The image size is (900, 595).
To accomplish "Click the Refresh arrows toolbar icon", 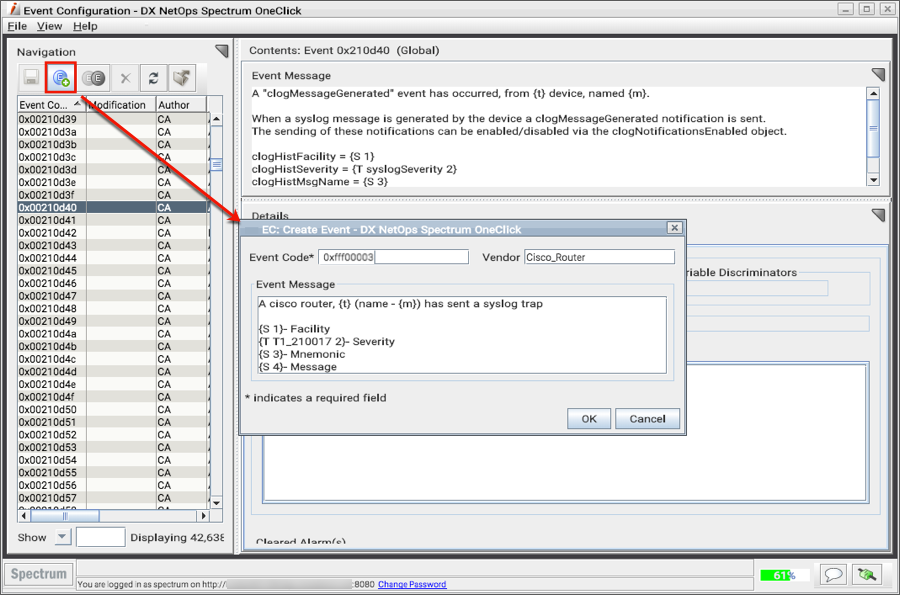I will tap(153, 77).
